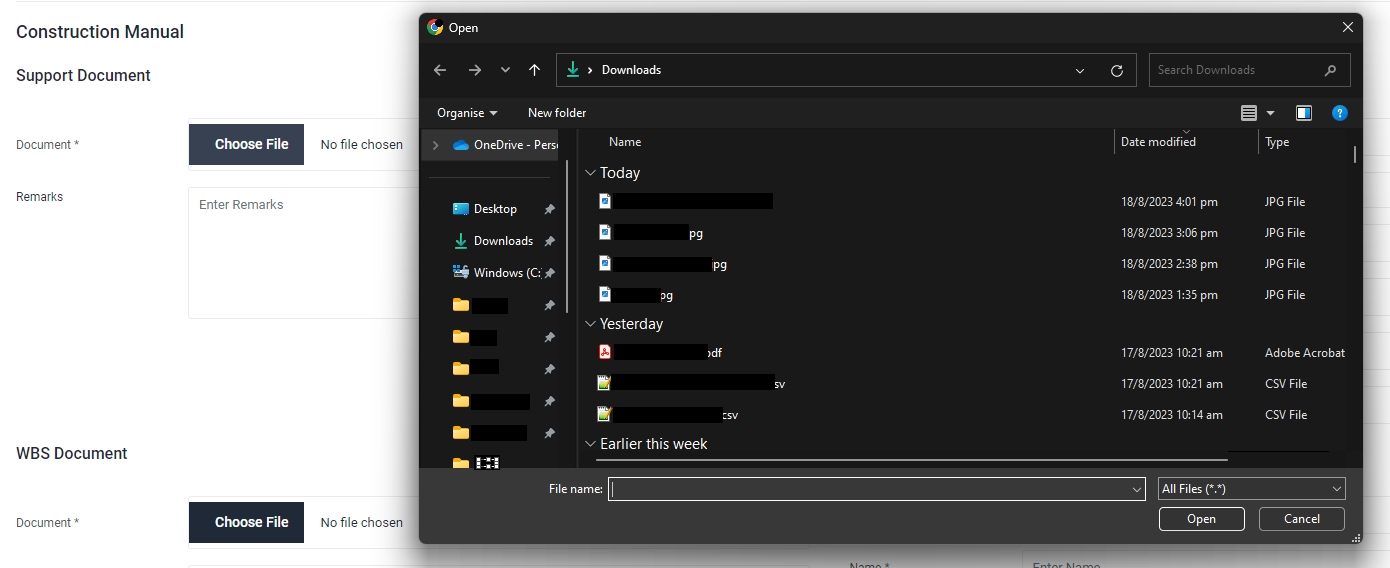Open file dialog Help icon
Screen dimensions: 1390x568
click(x=1340, y=113)
